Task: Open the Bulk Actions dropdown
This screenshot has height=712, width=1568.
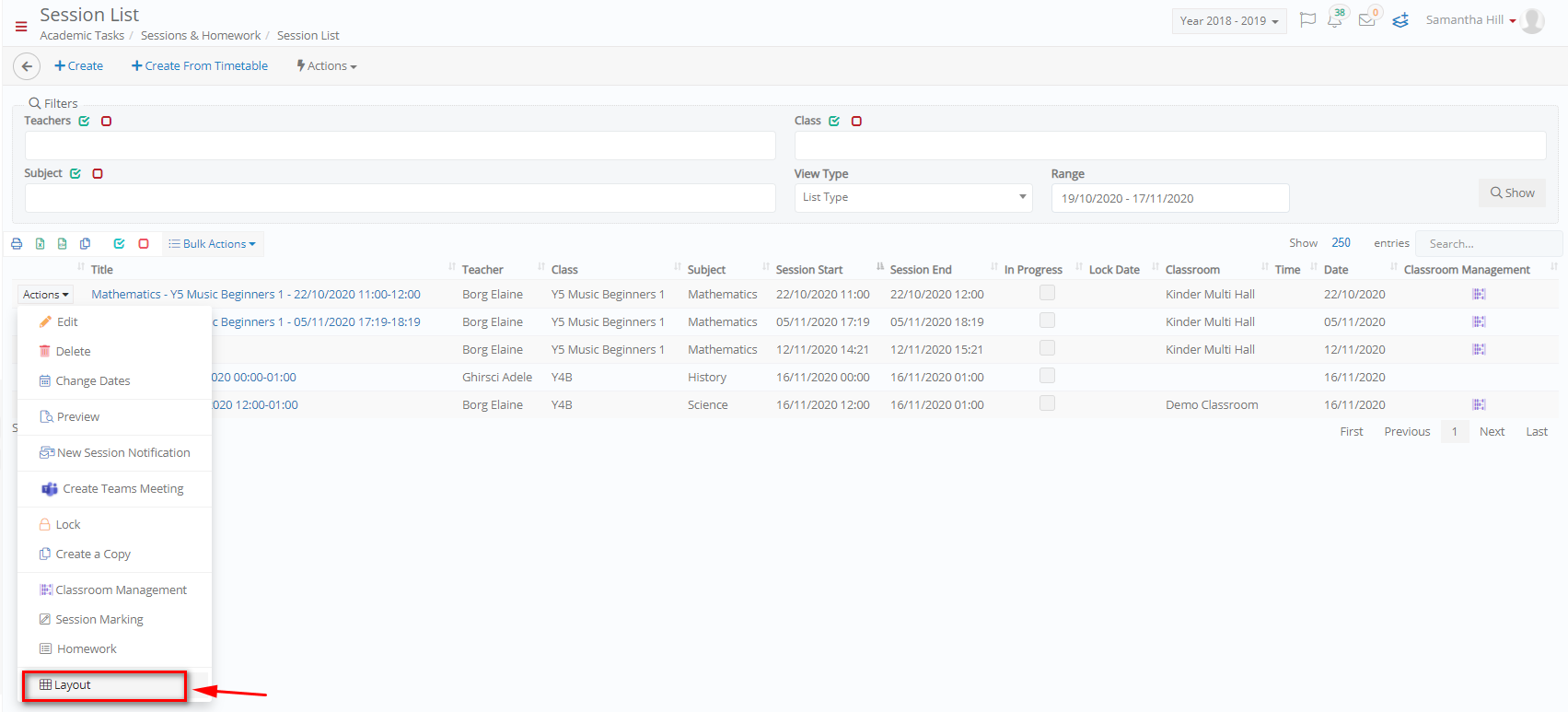Action: (213, 244)
